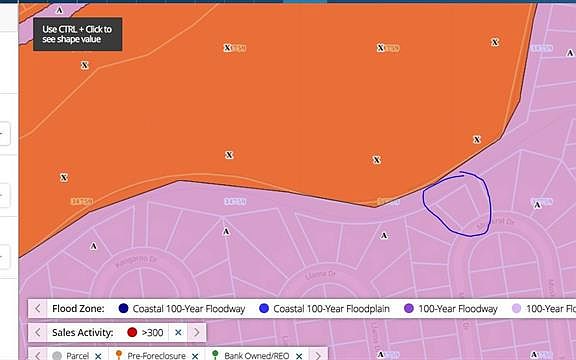Image resolution: width=576 pixels, height=360 pixels.
Task: Click the 'Bank Owned/REO' legend text
Action: [256, 356]
